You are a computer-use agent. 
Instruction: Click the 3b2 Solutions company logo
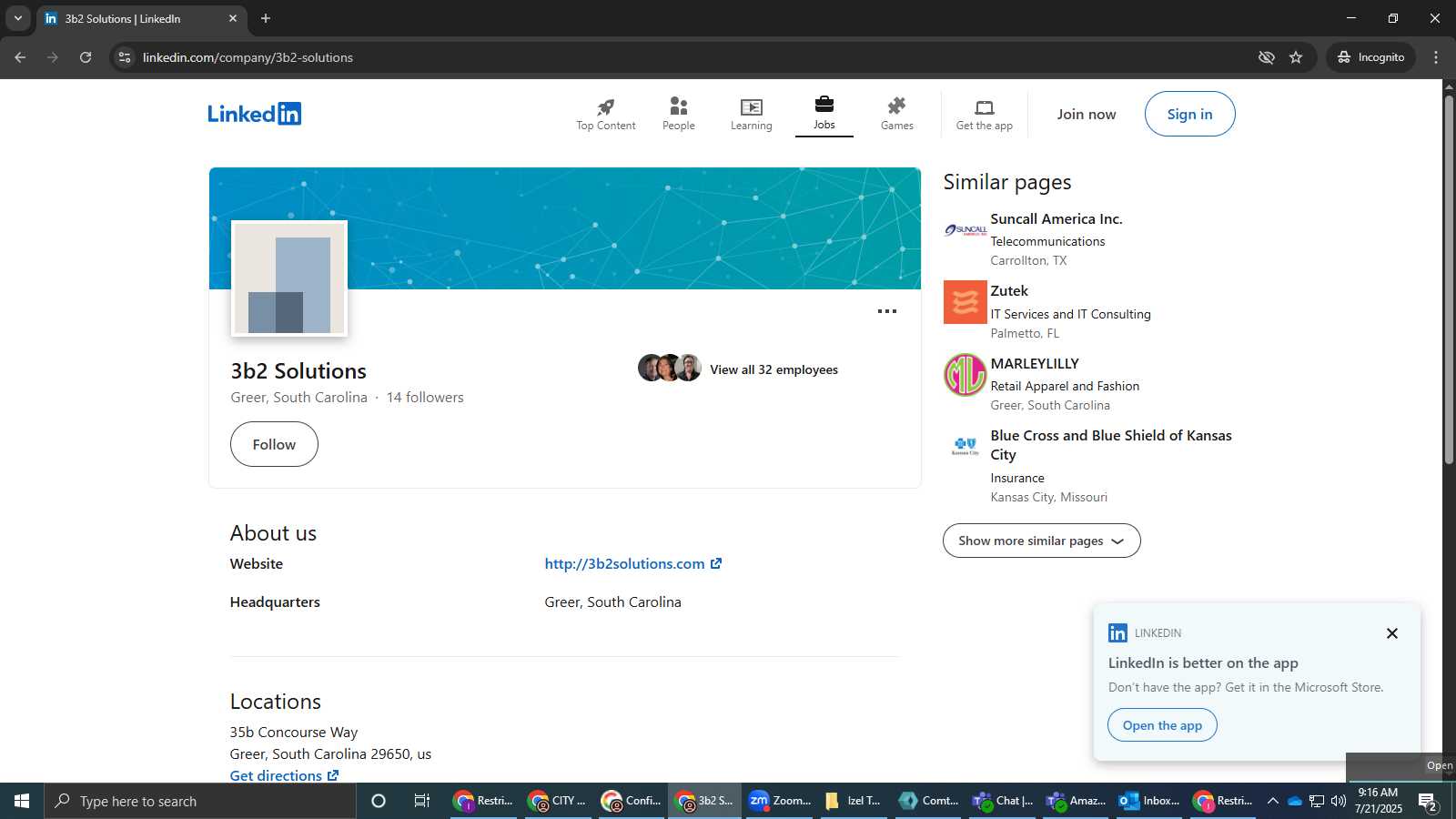[289, 278]
